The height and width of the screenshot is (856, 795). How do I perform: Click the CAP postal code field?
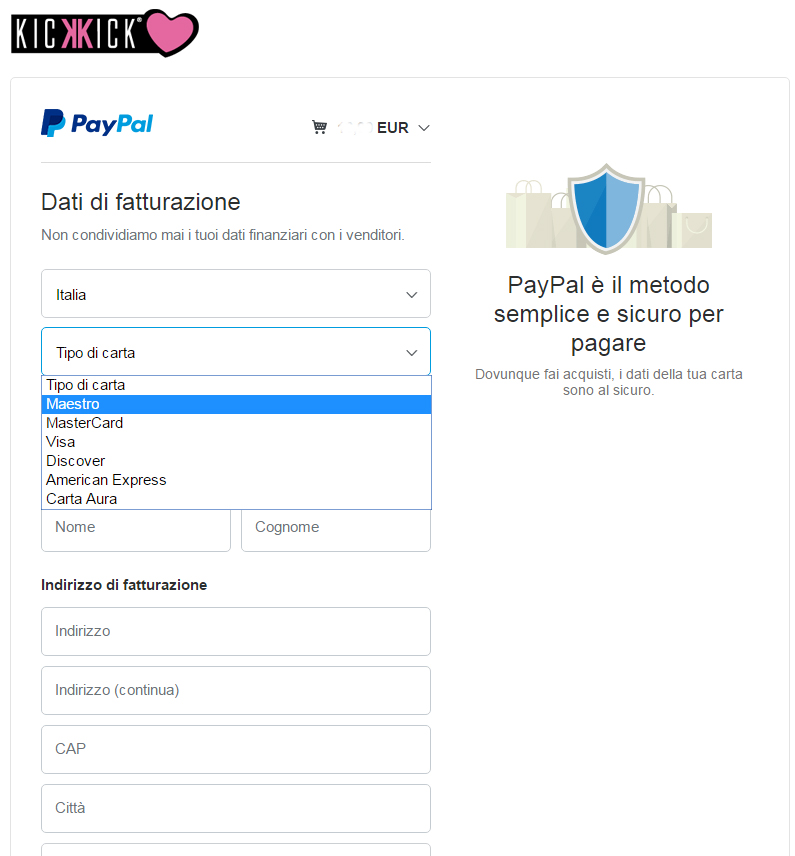click(x=236, y=750)
